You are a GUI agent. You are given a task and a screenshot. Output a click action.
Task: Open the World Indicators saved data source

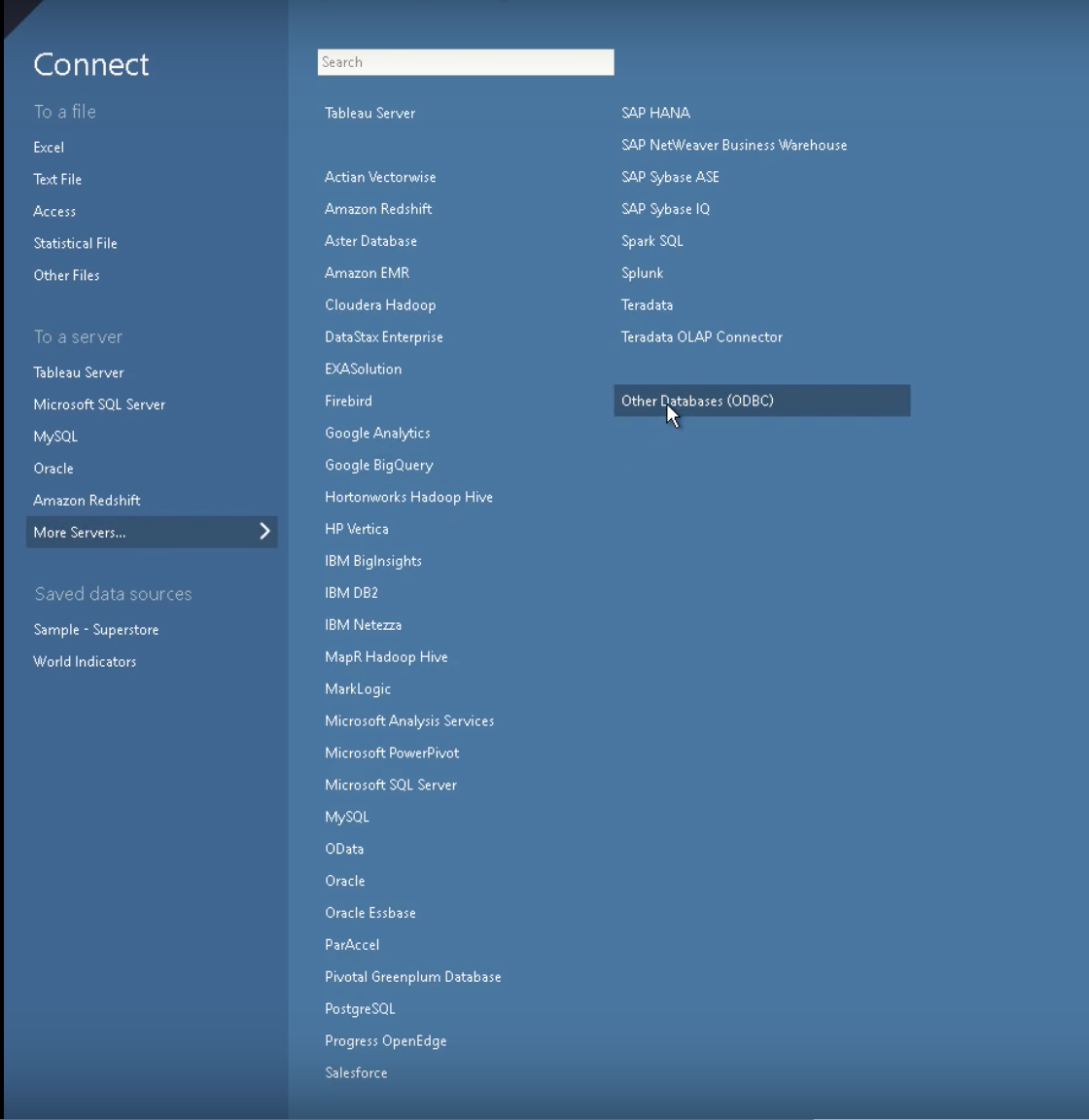pyautogui.click(x=85, y=662)
